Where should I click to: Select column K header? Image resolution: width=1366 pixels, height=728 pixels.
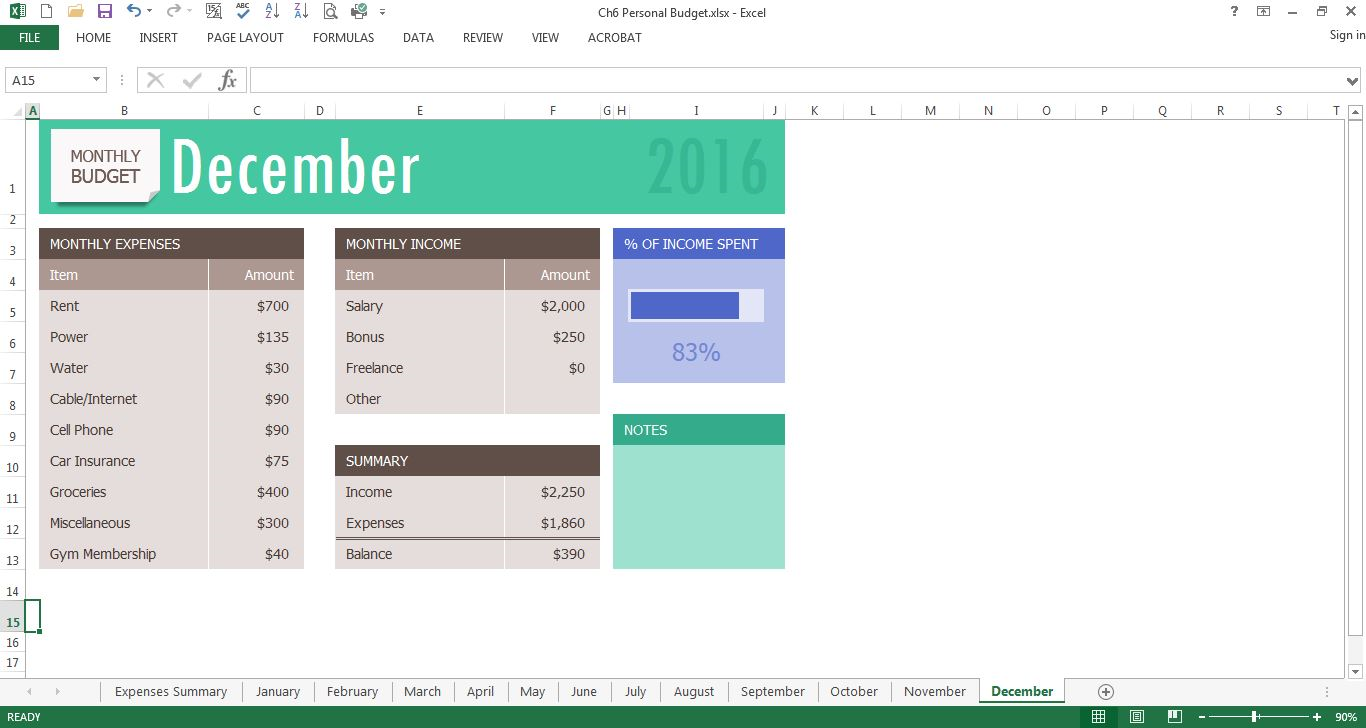814,111
